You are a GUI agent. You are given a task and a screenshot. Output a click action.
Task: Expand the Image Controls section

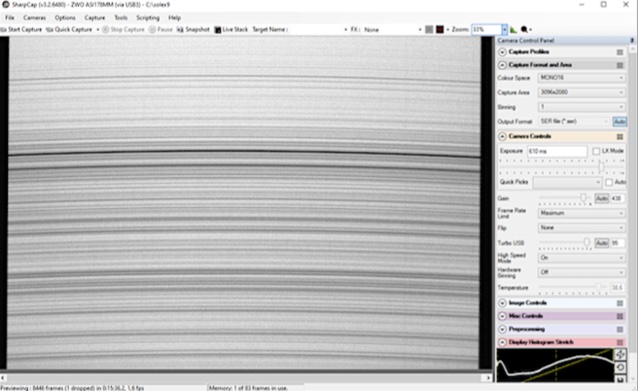pos(502,303)
